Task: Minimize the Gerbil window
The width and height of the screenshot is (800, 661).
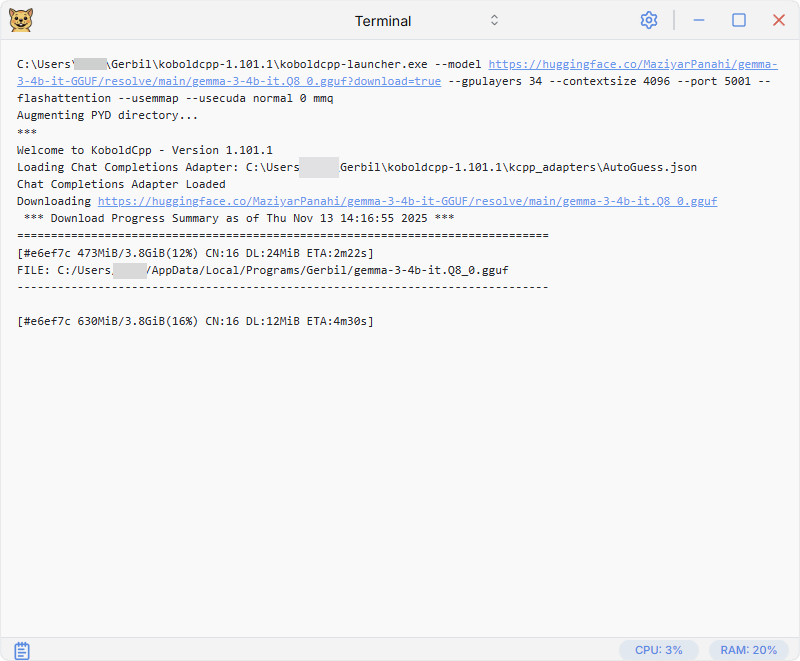Action: [700, 20]
